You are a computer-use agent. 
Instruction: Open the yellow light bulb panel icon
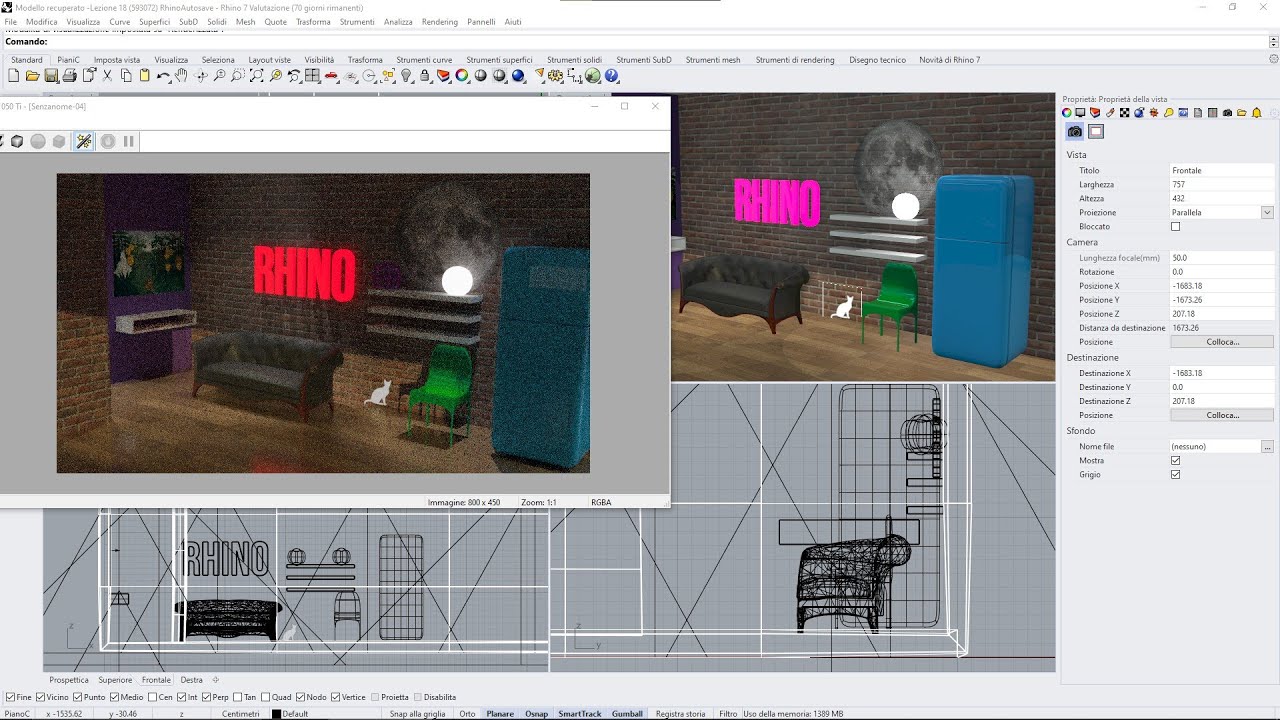[1169, 113]
